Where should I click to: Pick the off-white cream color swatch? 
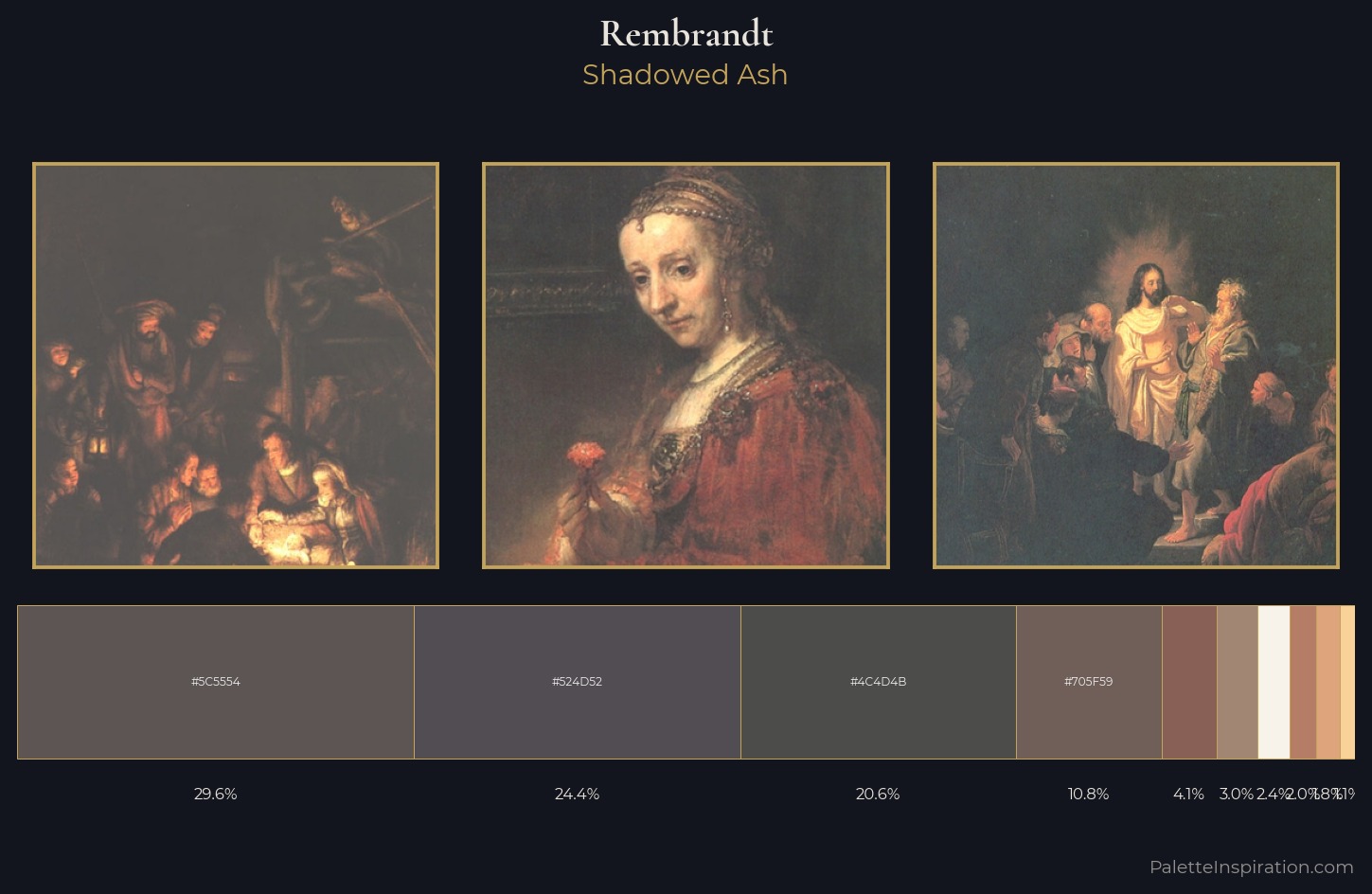click(x=1274, y=682)
